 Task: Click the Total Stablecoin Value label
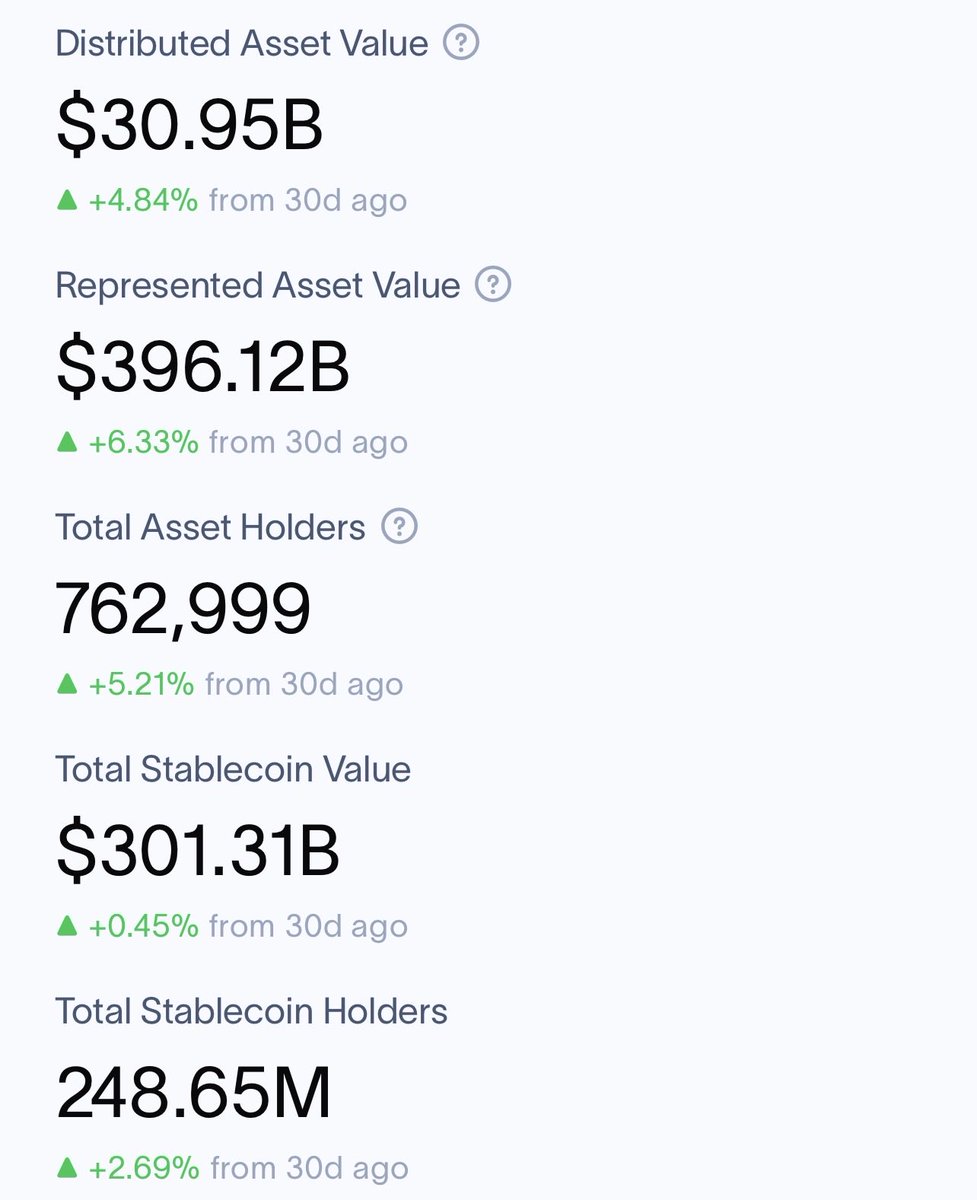pyautogui.click(x=233, y=769)
